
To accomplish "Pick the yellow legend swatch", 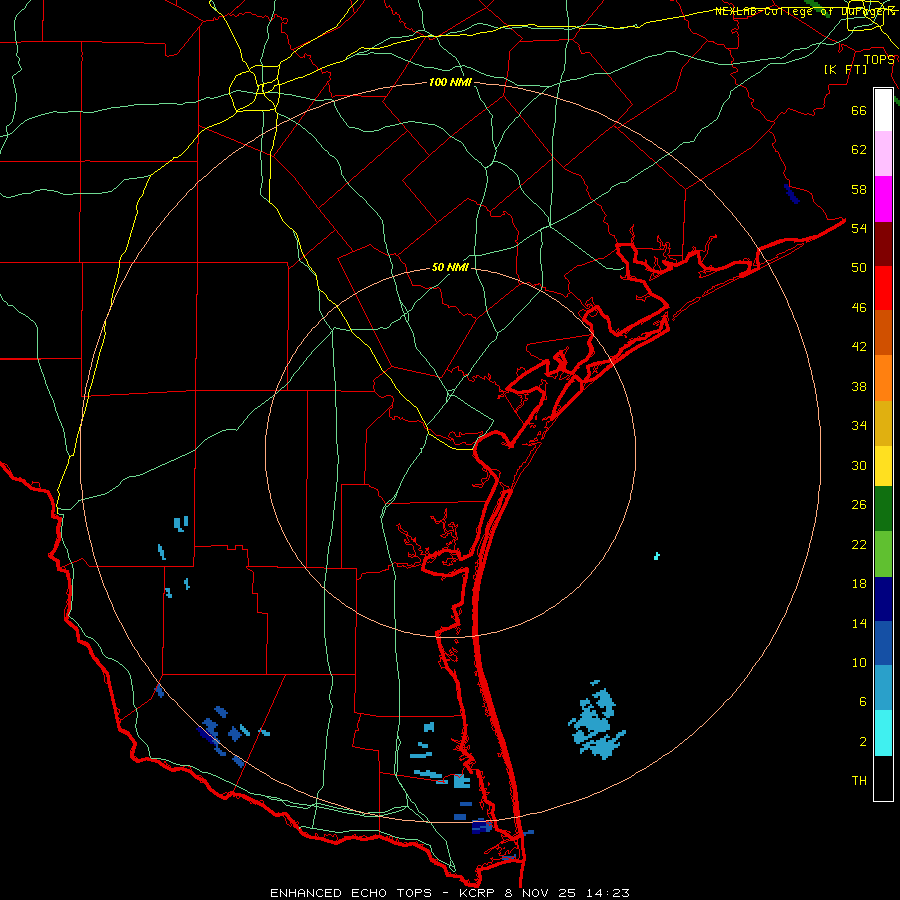I will click(883, 466).
